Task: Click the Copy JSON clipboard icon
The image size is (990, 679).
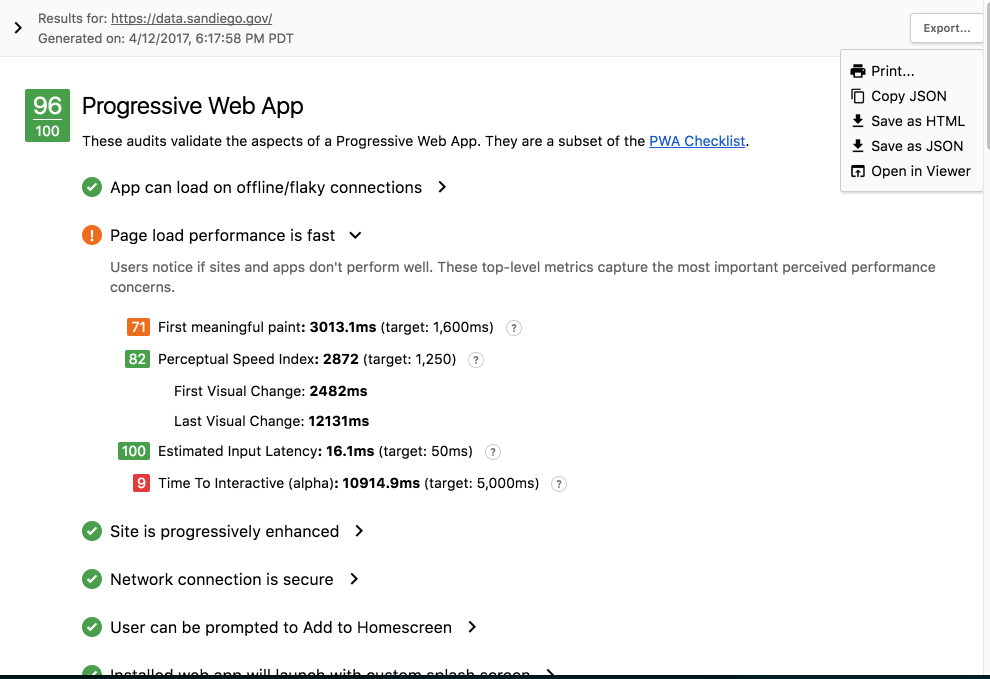Action: point(857,96)
